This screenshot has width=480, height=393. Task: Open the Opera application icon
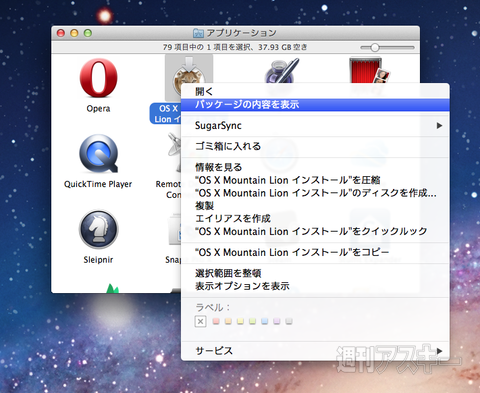click(98, 78)
